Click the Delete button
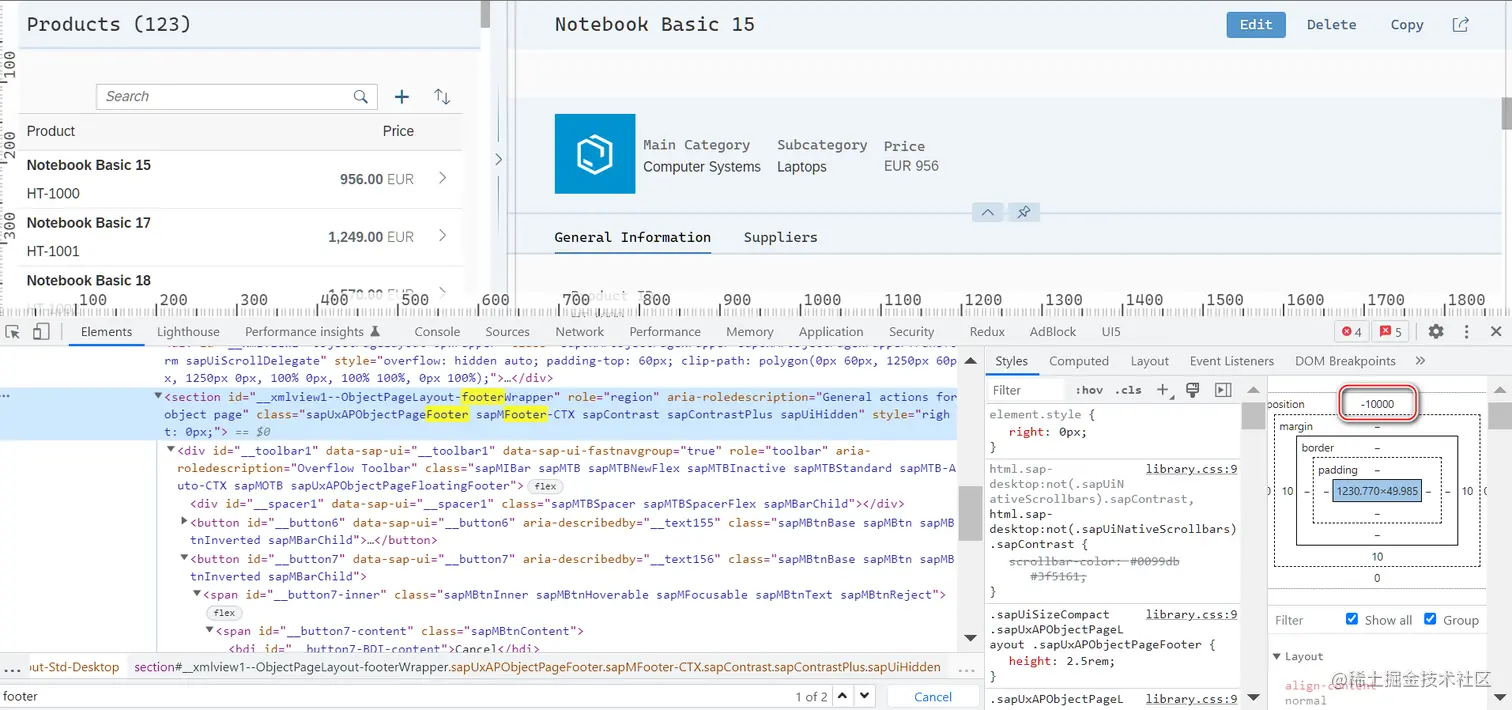Image resolution: width=1512 pixels, height=710 pixels. [1331, 25]
